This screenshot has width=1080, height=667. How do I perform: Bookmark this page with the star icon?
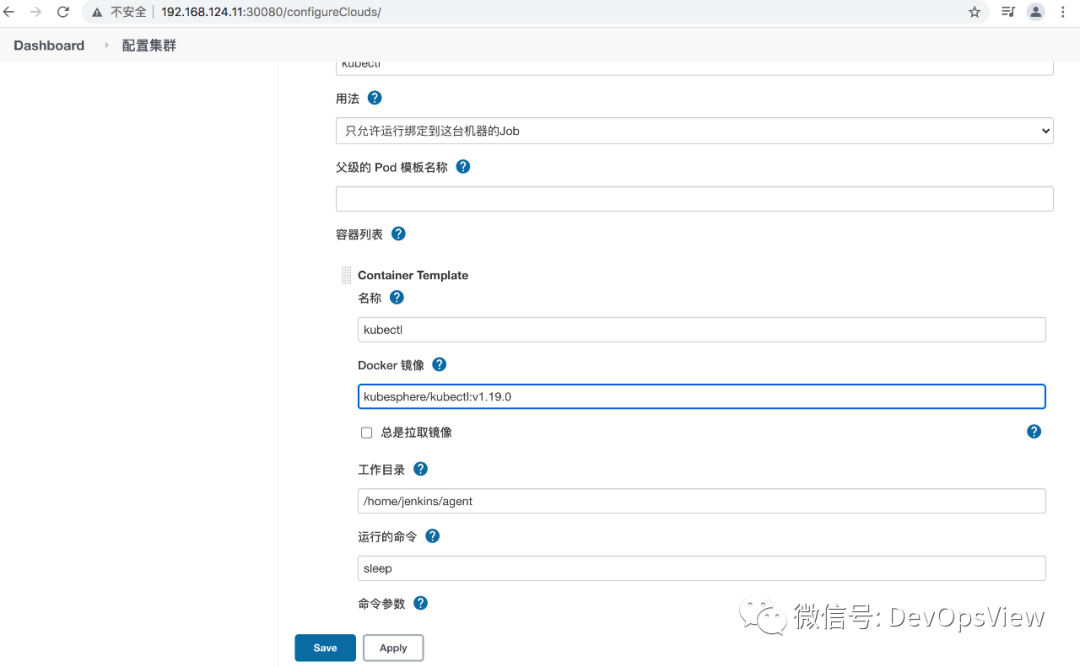974,12
